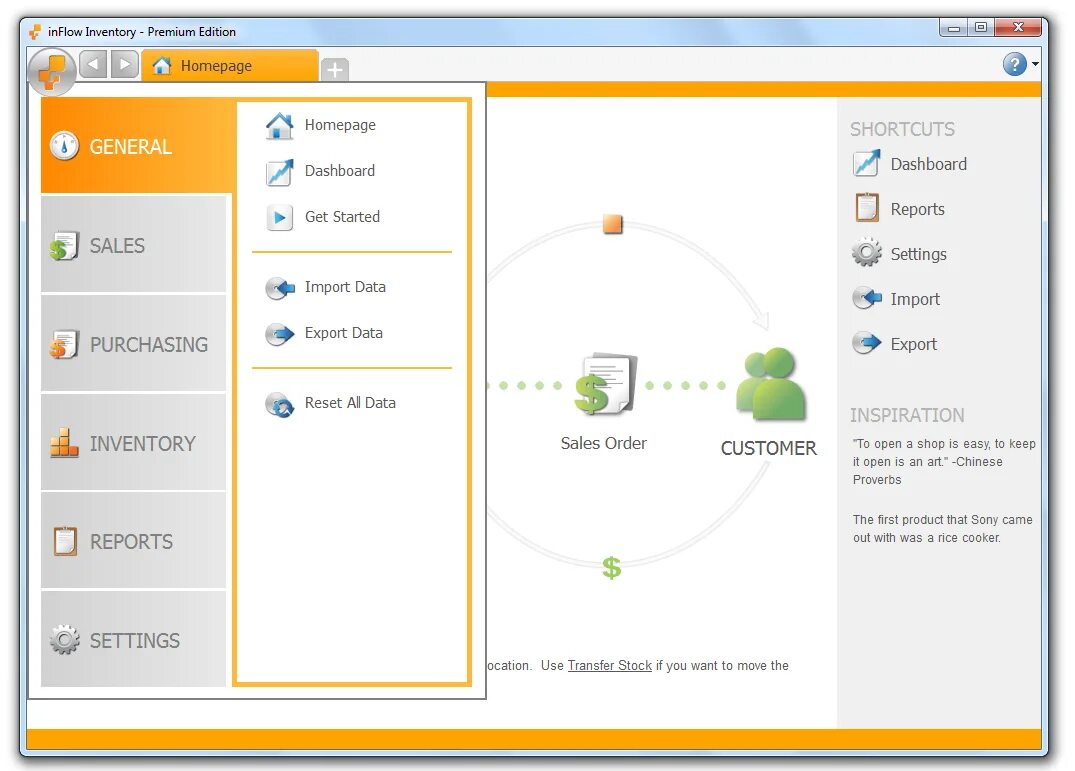Minimize the inFlow Inventory window
The width and height of the screenshot is (1075, 771).
click(x=953, y=27)
